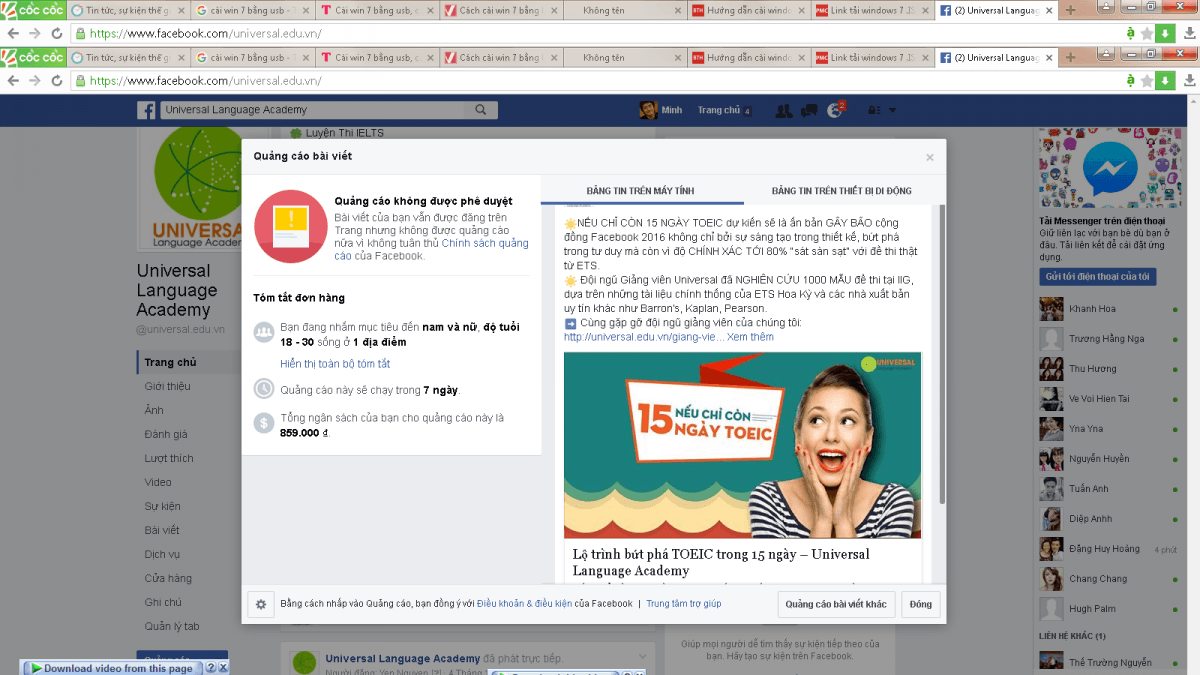
Task: Click the audience people icon in the order summary
Action: coord(264,331)
